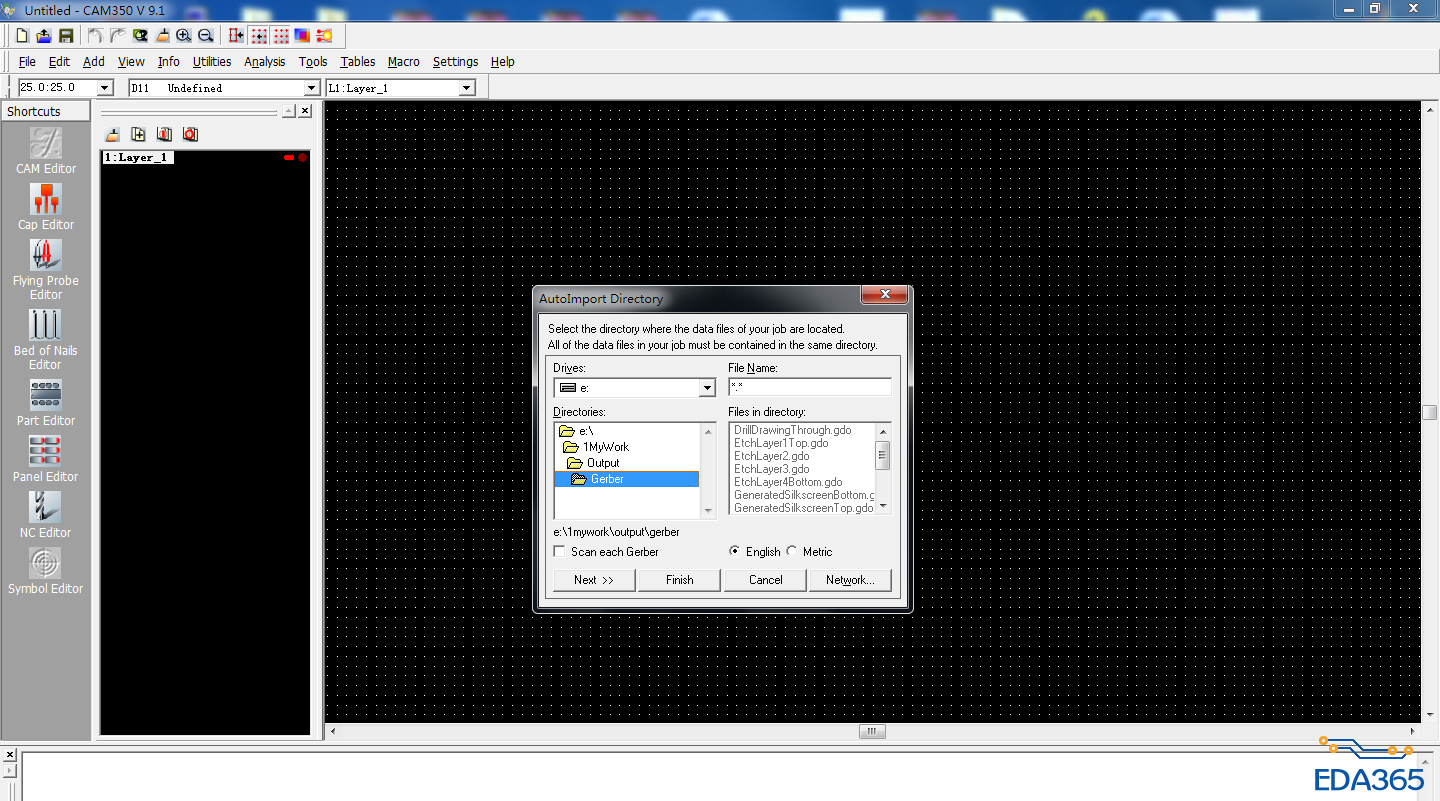Click the Files in directory scrollbar thumb
Image resolution: width=1440 pixels, height=801 pixels.
coord(882,456)
